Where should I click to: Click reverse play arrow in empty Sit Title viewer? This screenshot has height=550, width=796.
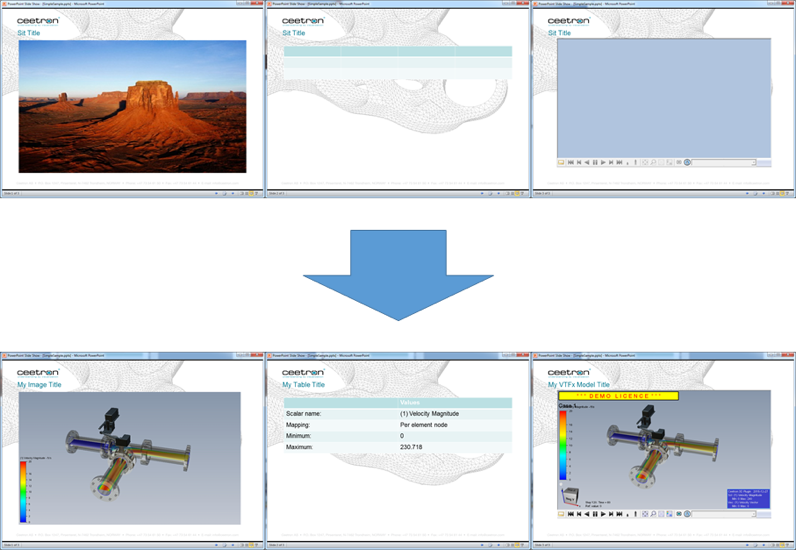click(586, 162)
